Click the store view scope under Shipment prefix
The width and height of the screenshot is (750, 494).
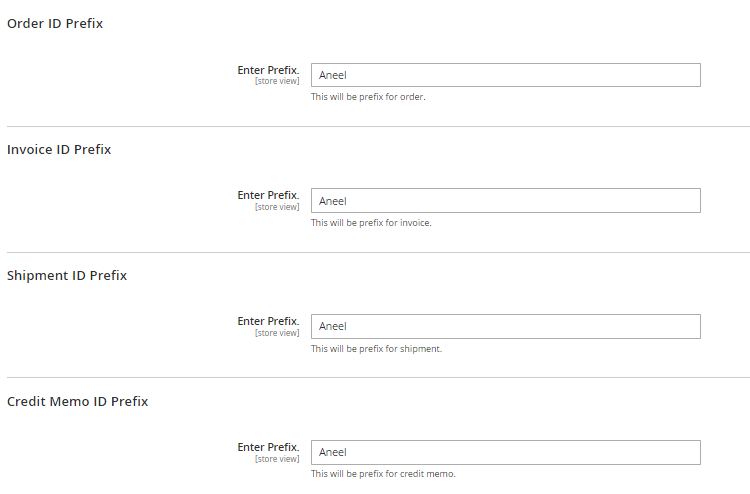click(277, 333)
